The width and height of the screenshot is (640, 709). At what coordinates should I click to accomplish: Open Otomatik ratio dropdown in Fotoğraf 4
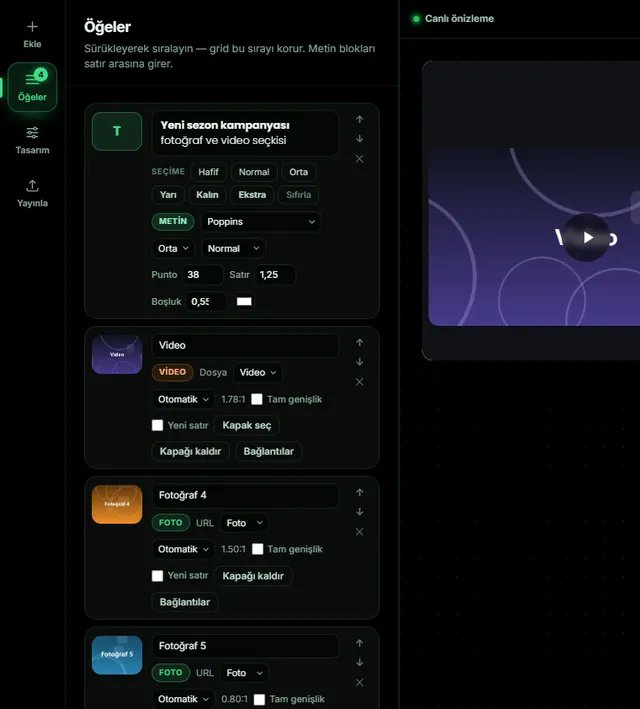click(183, 549)
